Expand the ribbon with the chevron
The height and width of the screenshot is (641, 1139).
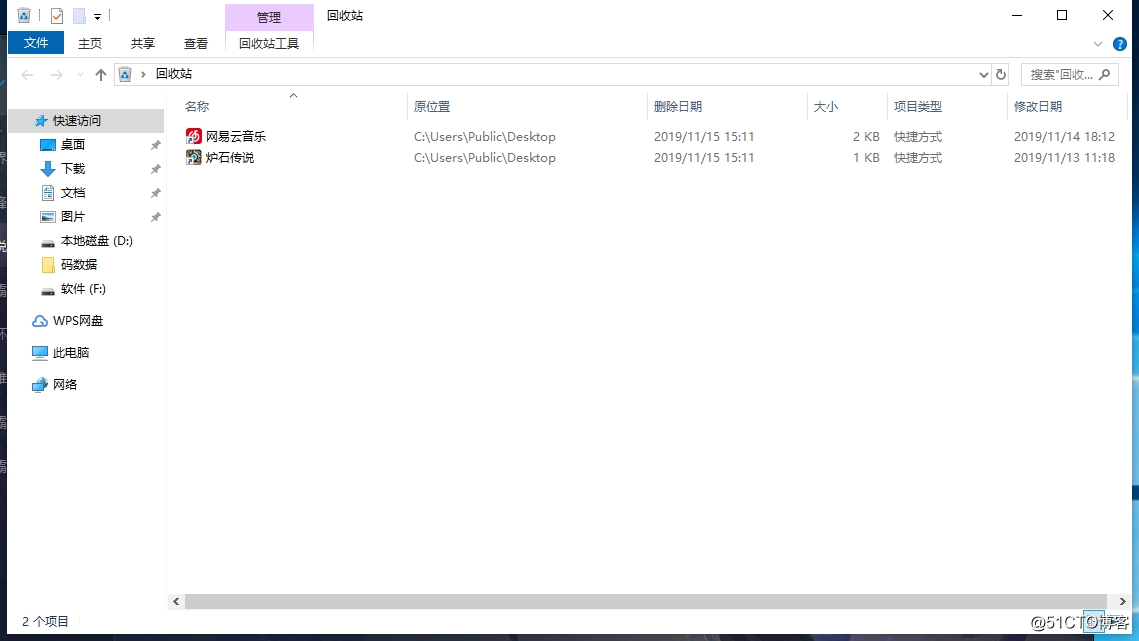click(x=1098, y=44)
